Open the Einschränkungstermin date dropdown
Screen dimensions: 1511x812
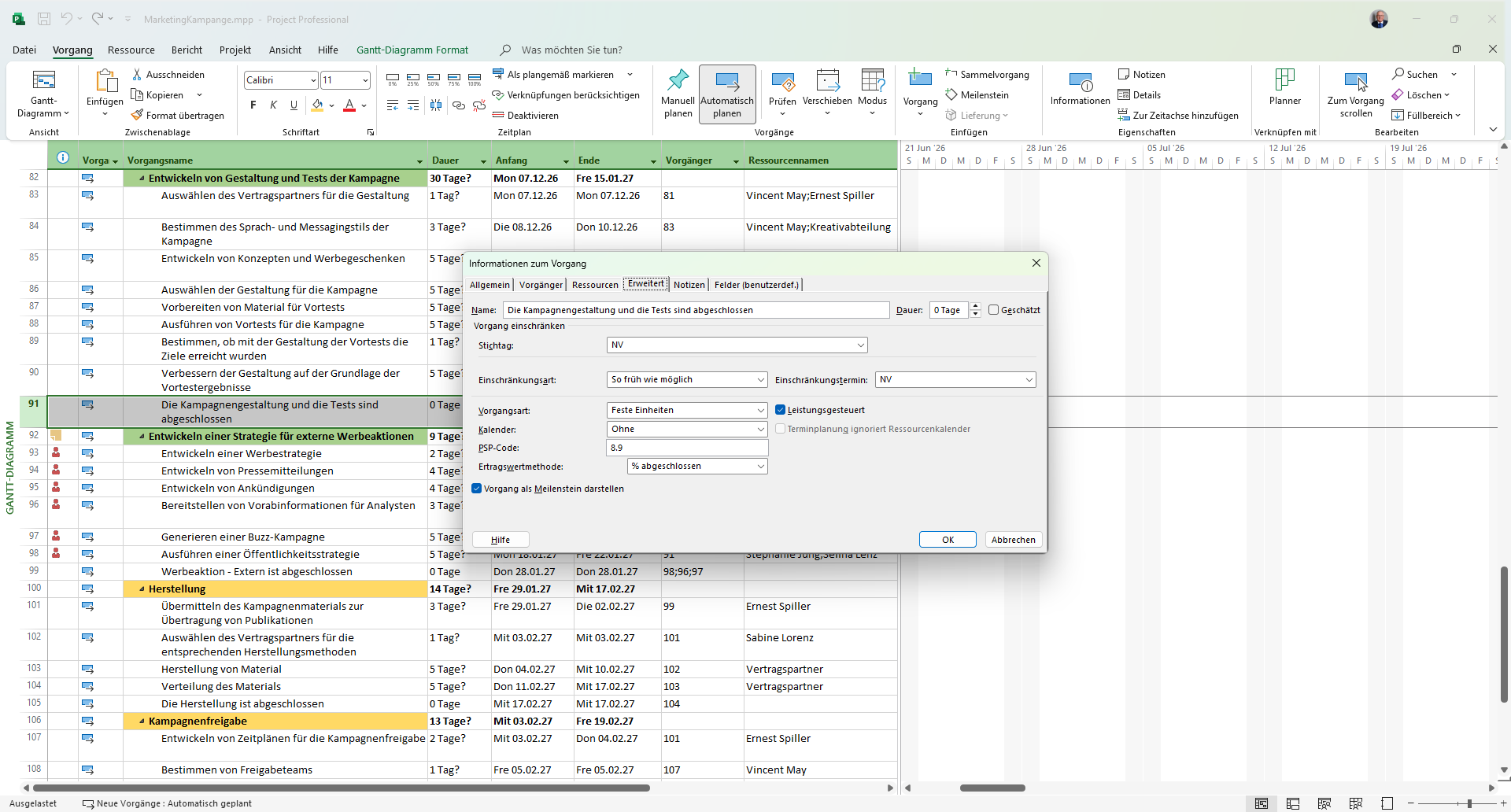1029,379
